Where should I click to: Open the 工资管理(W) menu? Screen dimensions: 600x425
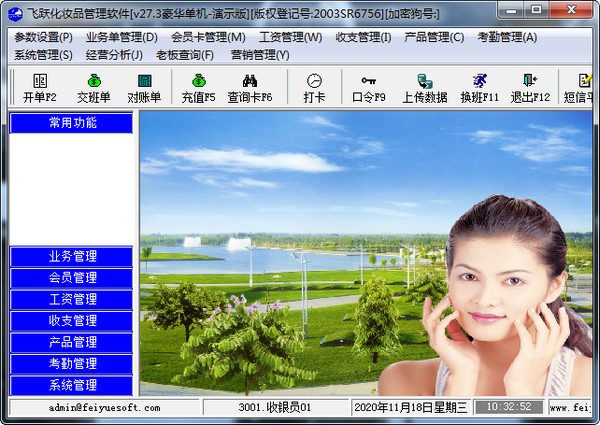point(290,37)
